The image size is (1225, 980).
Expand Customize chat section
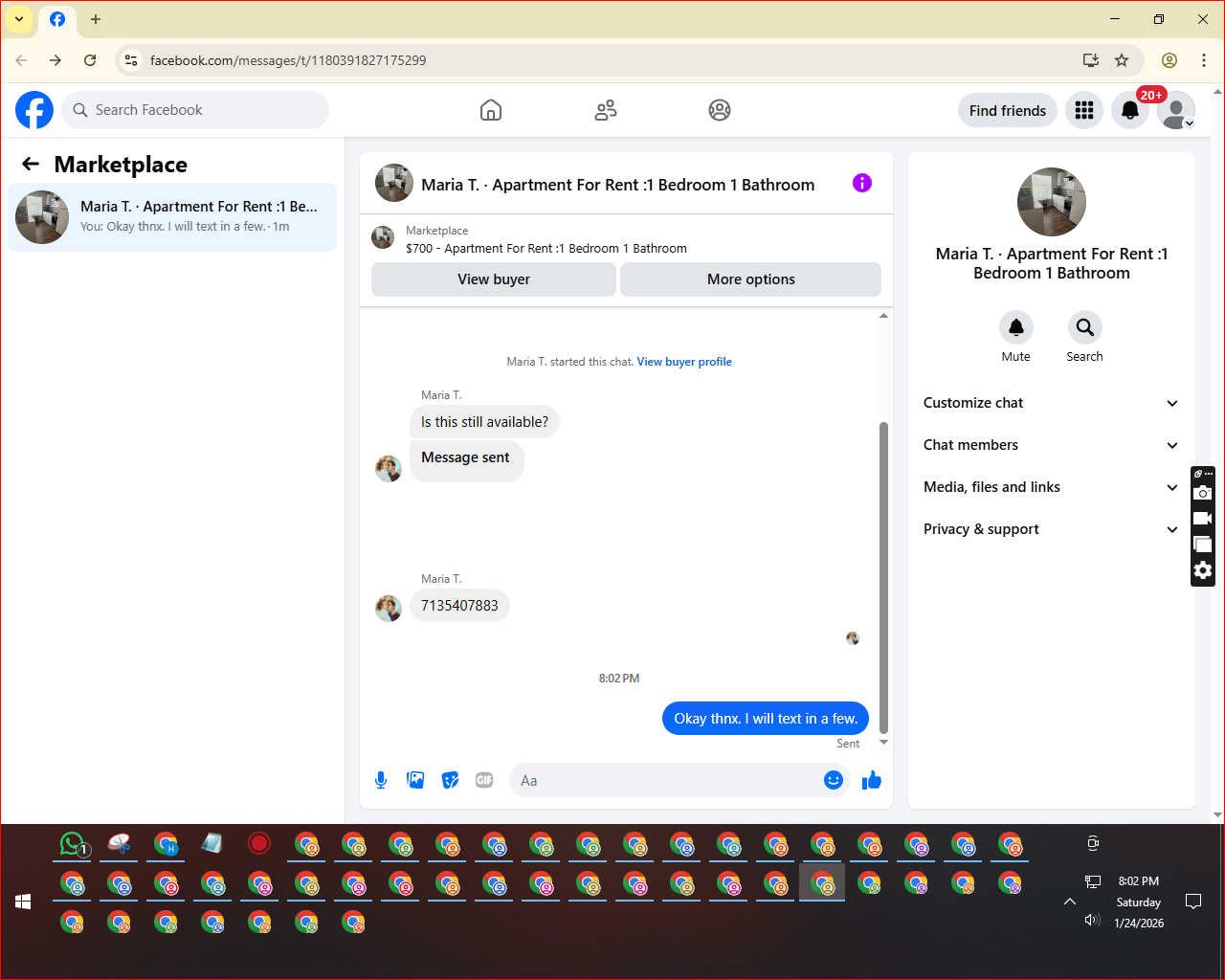[1051, 403]
